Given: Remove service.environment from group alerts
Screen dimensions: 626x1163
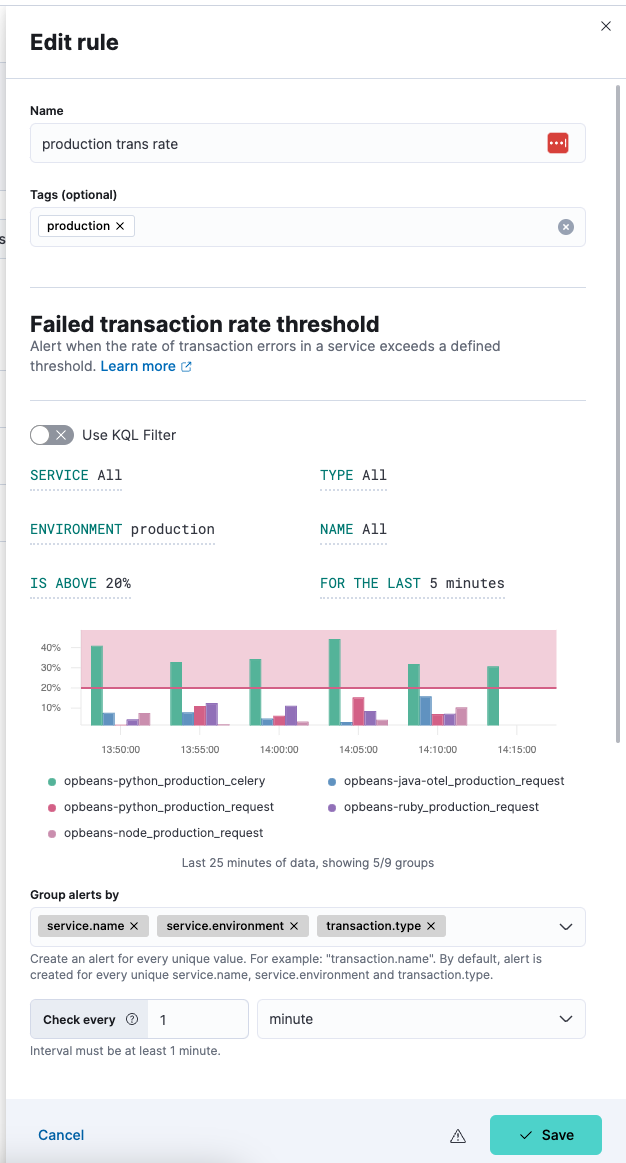Looking at the screenshot, I should 293,926.
